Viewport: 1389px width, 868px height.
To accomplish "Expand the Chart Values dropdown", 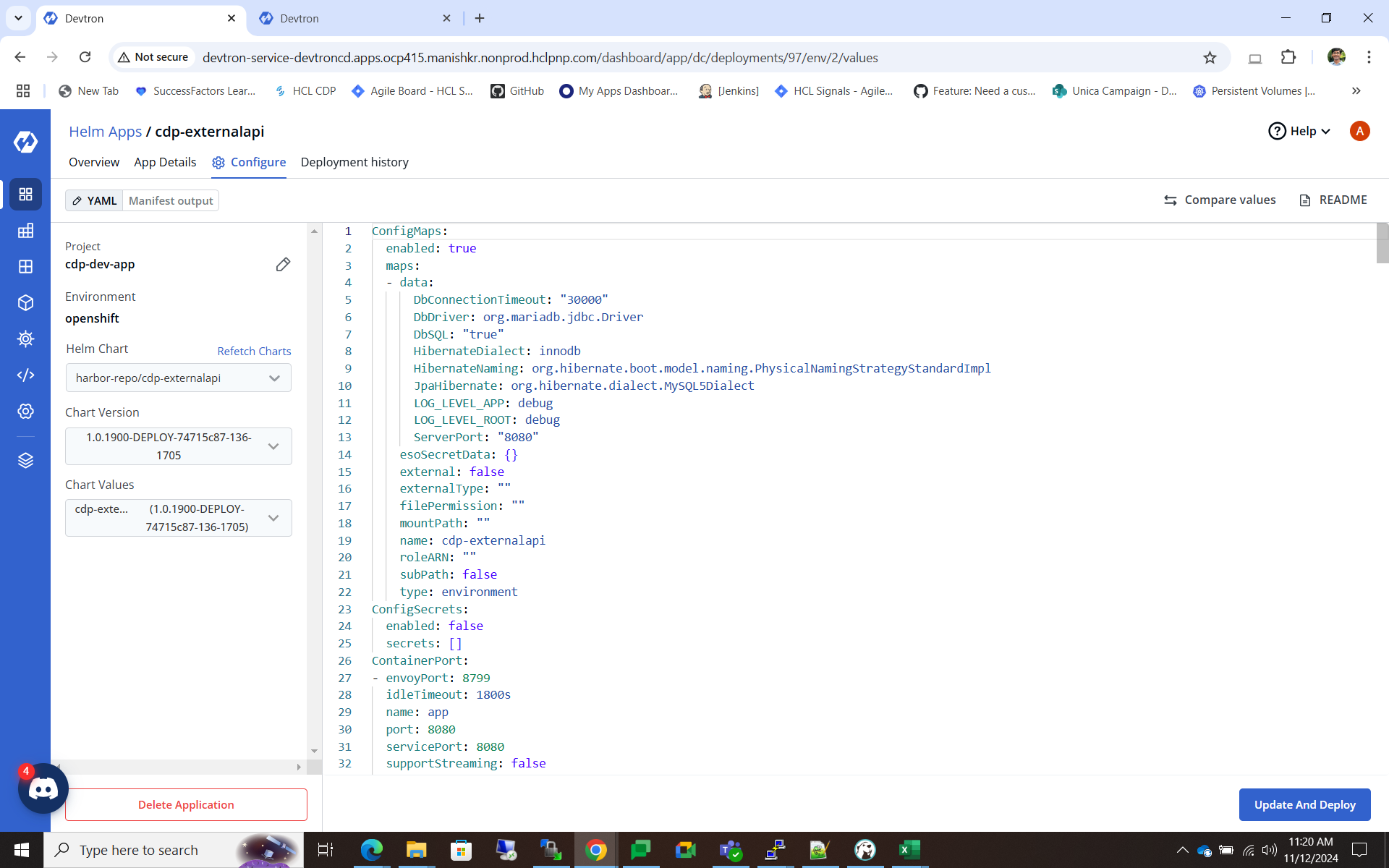I will pos(179,518).
